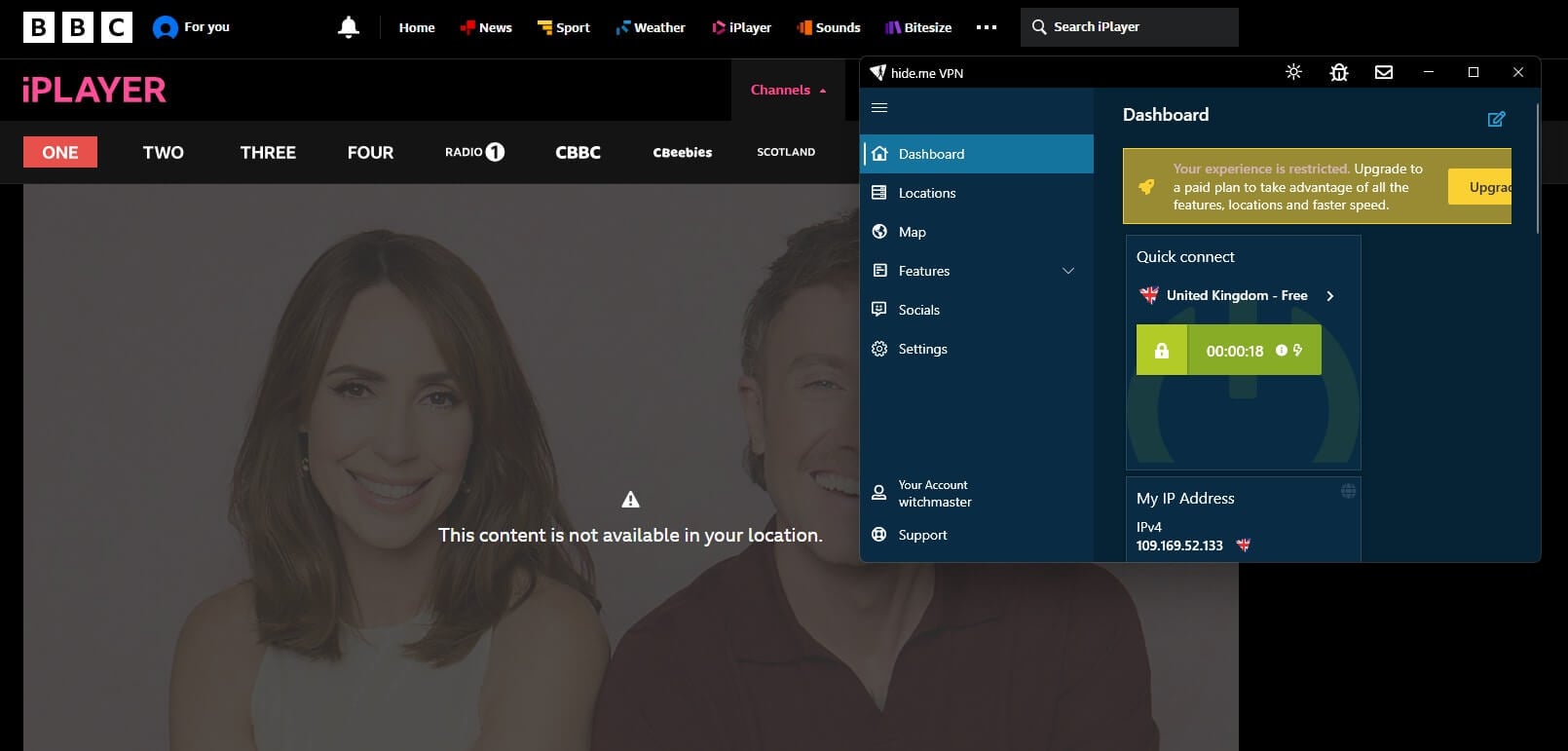Image resolution: width=1568 pixels, height=751 pixels.
Task: Open Socials in VPN sidebar
Action: click(977, 310)
